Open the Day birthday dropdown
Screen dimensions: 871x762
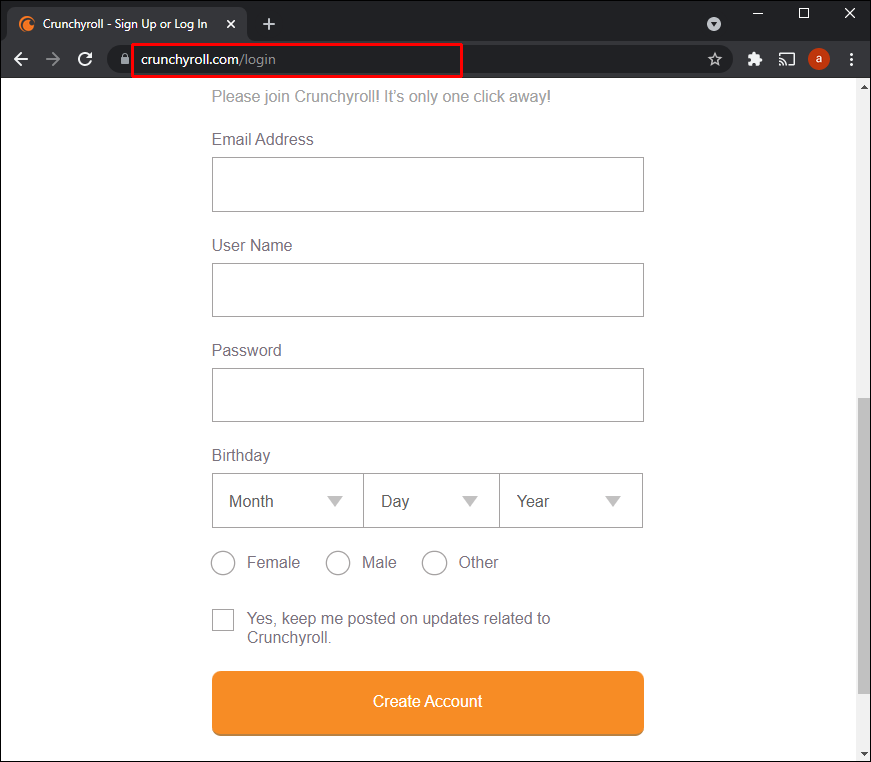pos(431,501)
